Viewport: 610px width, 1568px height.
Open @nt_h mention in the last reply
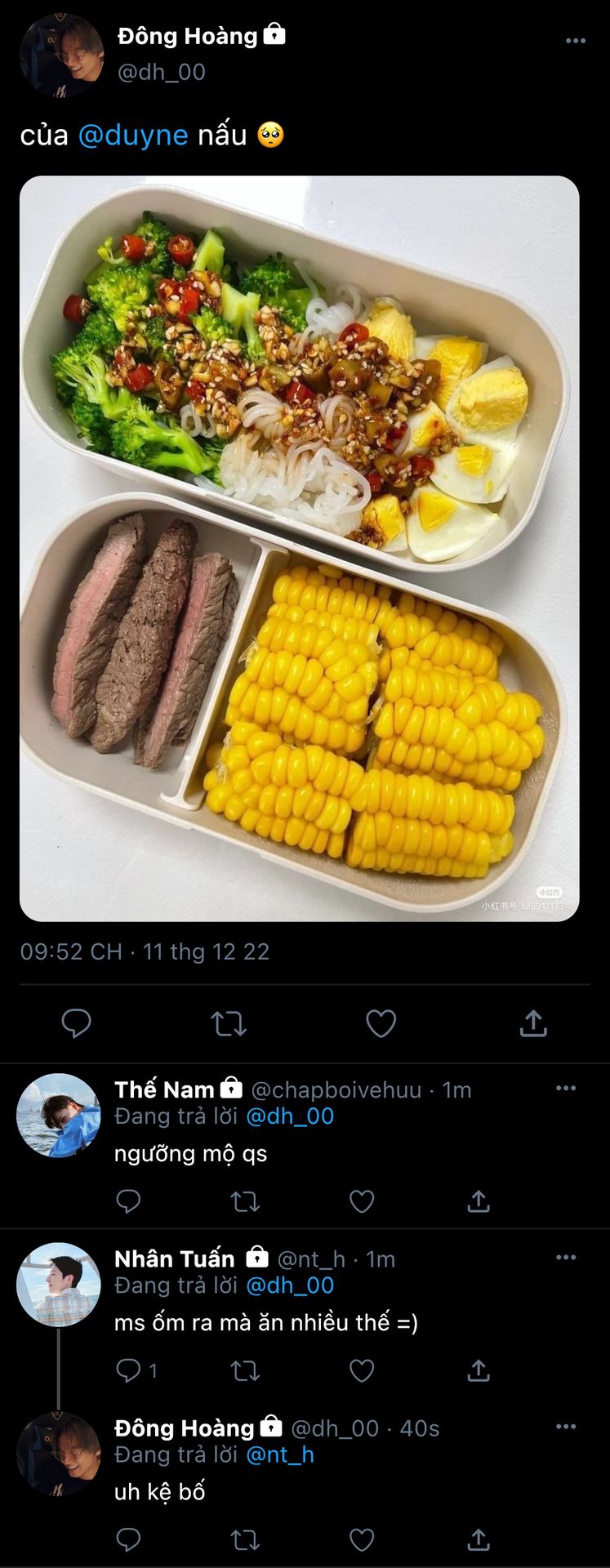280,1454
